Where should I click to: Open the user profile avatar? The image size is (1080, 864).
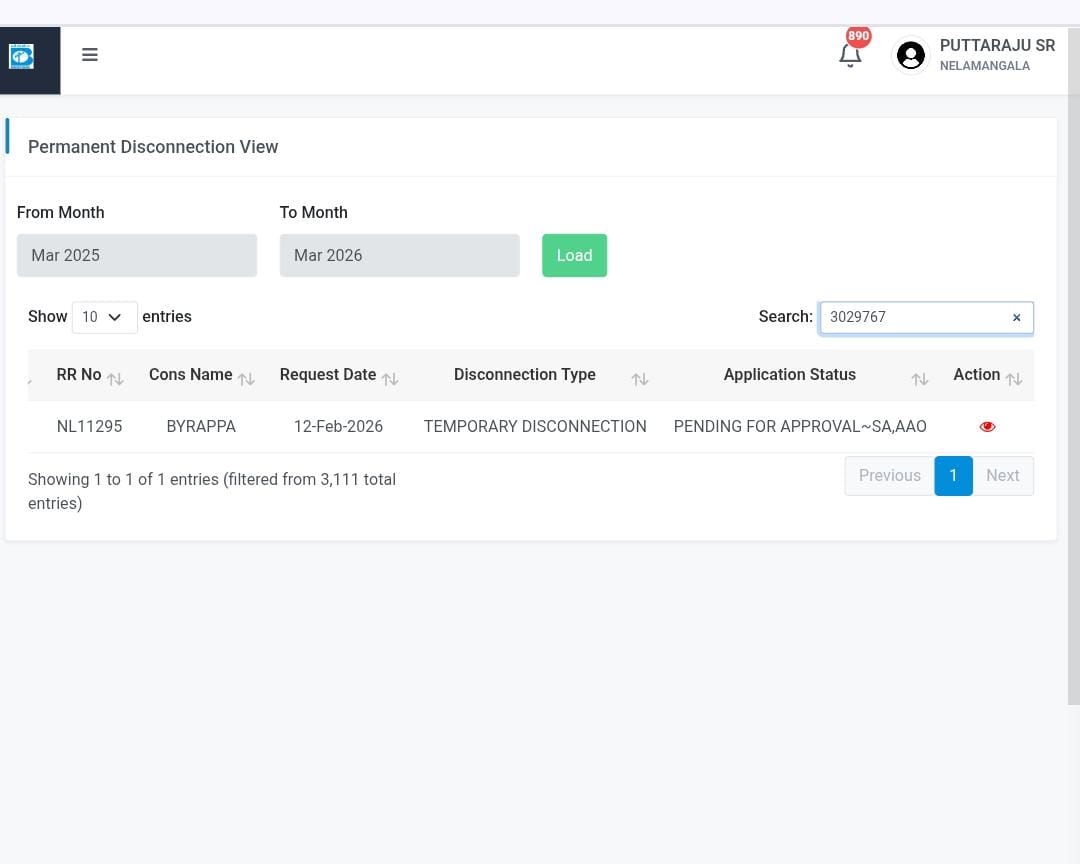(910, 55)
